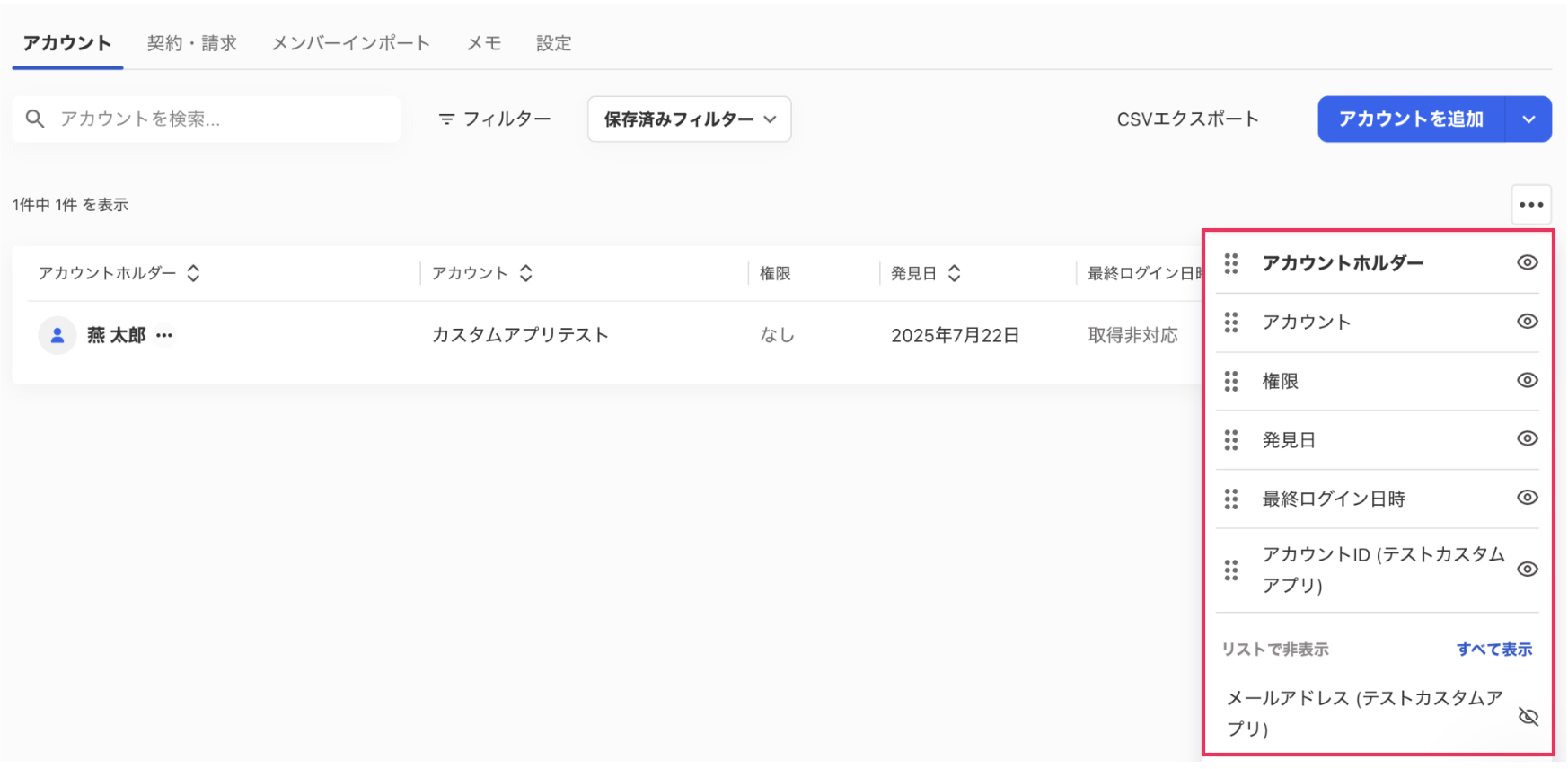Image resolution: width=1568 pixels, height=769 pixels.
Task: Click the リストで非表示 section label
Action: click(x=1275, y=650)
